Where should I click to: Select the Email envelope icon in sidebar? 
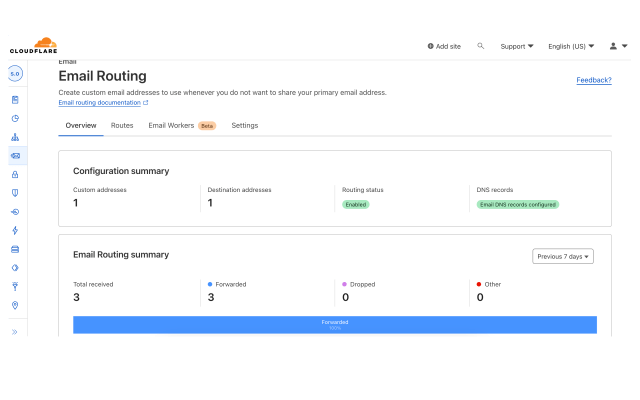pyautogui.click(x=16, y=156)
